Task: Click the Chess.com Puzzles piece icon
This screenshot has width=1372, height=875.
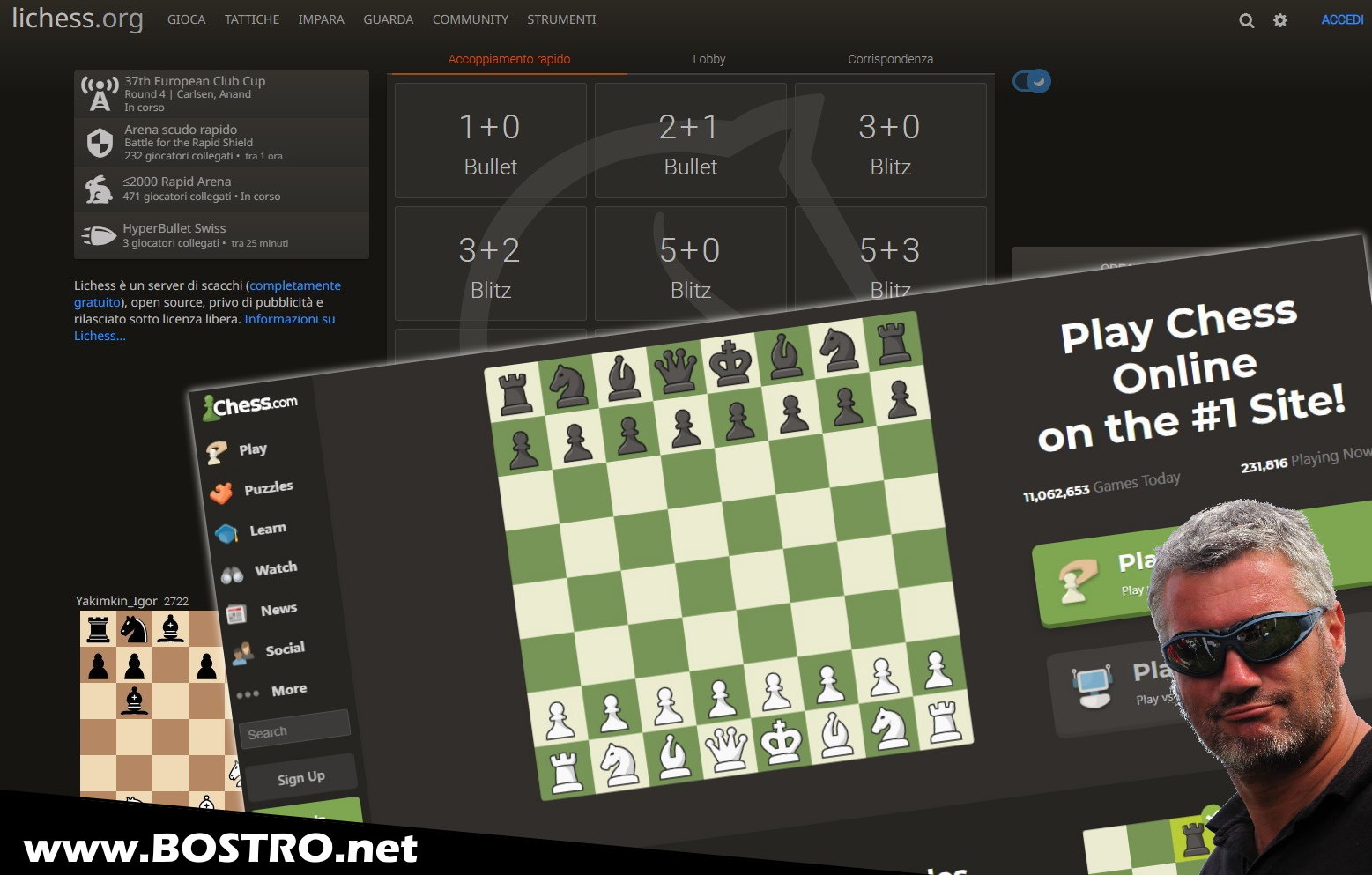Action: (x=221, y=493)
